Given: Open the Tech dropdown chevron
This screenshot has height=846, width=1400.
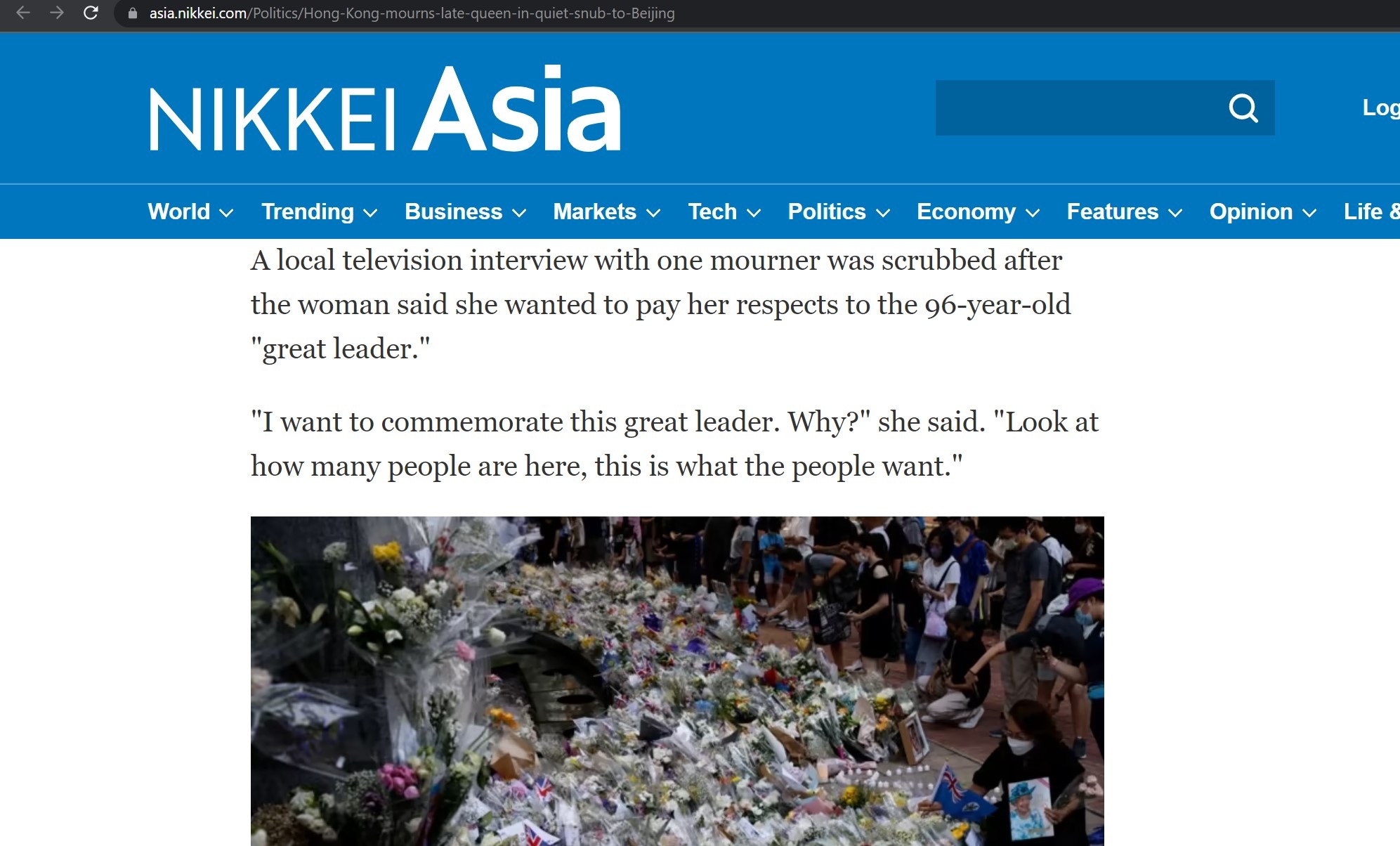Looking at the screenshot, I should pos(754,213).
